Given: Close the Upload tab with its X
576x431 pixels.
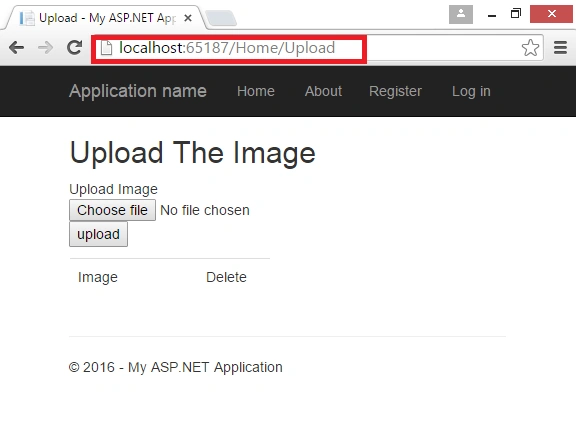Looking at the screenshot, I should [188, 18].
